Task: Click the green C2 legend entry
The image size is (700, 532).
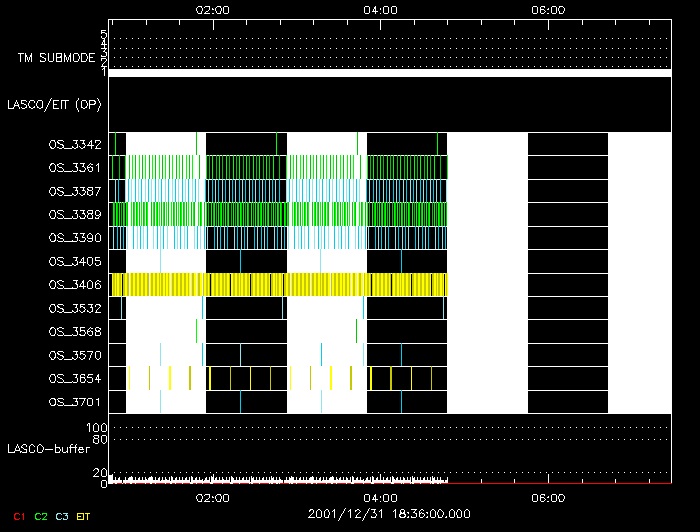Action: coord(41,516)
